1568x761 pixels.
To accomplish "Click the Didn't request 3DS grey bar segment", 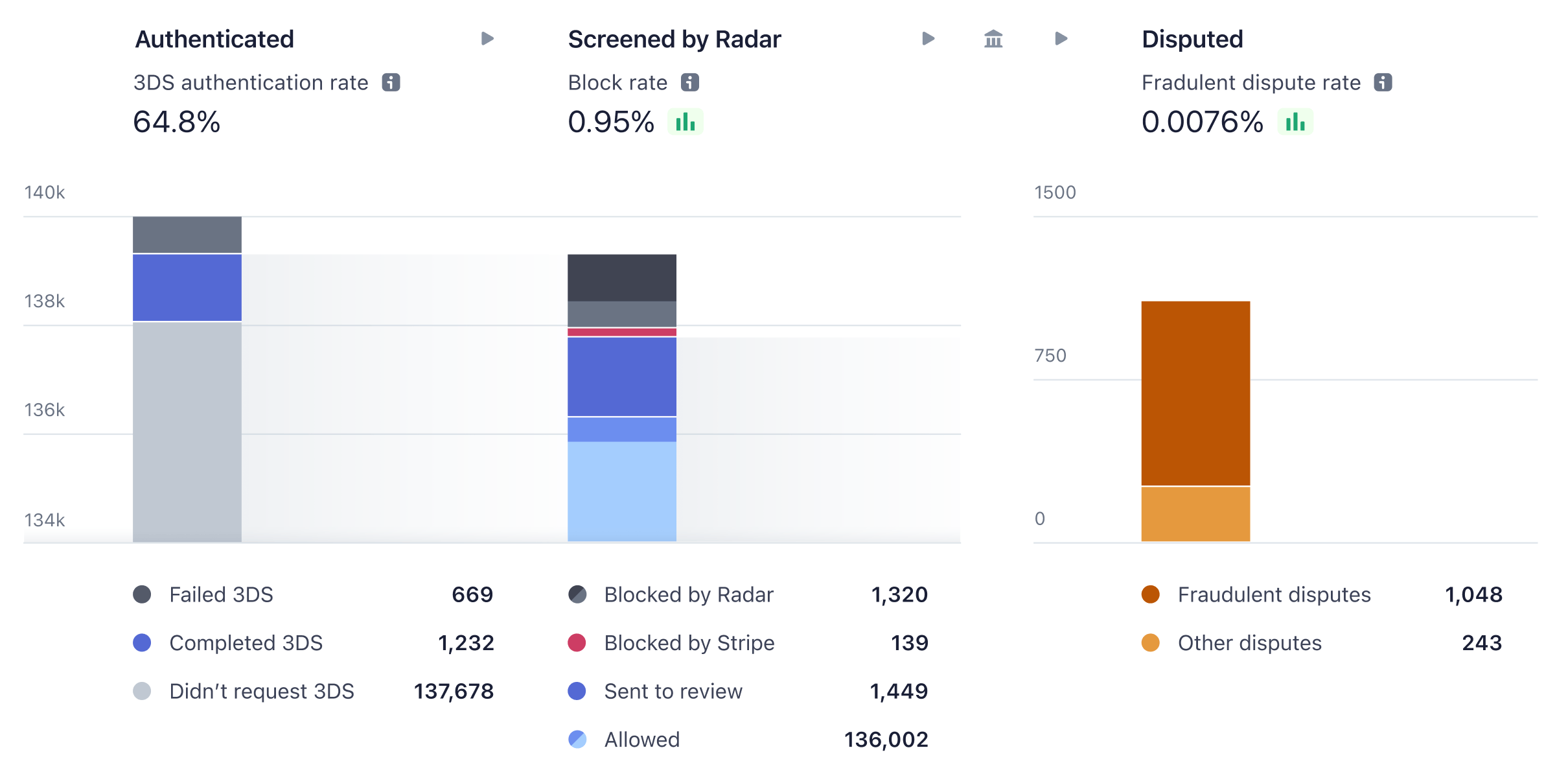I will click(x=187, y=432).
